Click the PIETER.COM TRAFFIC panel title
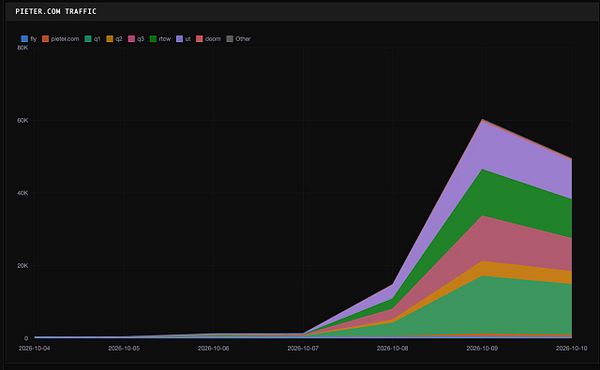 [x=56, y=11]
